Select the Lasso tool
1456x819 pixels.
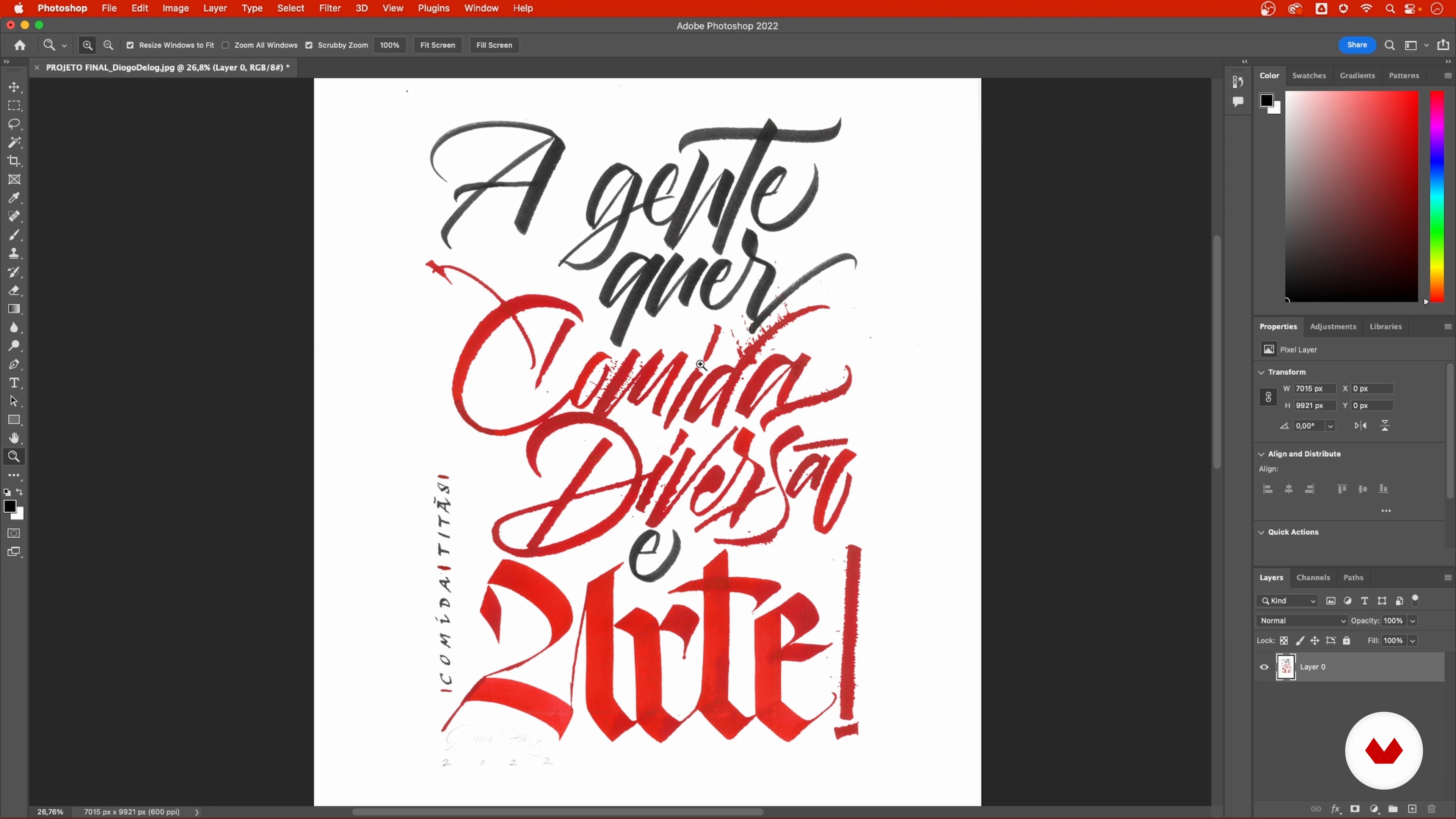(14, 124)
